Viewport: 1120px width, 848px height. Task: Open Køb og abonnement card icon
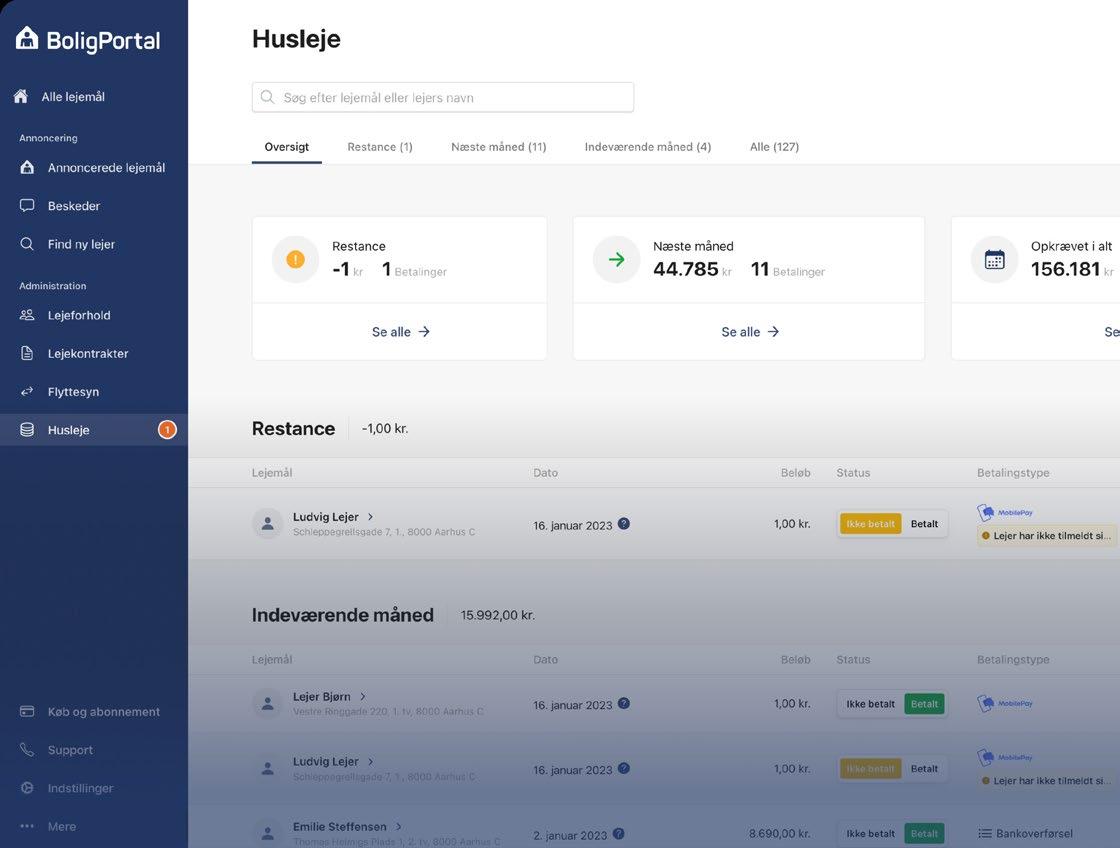tap(27, 712)
